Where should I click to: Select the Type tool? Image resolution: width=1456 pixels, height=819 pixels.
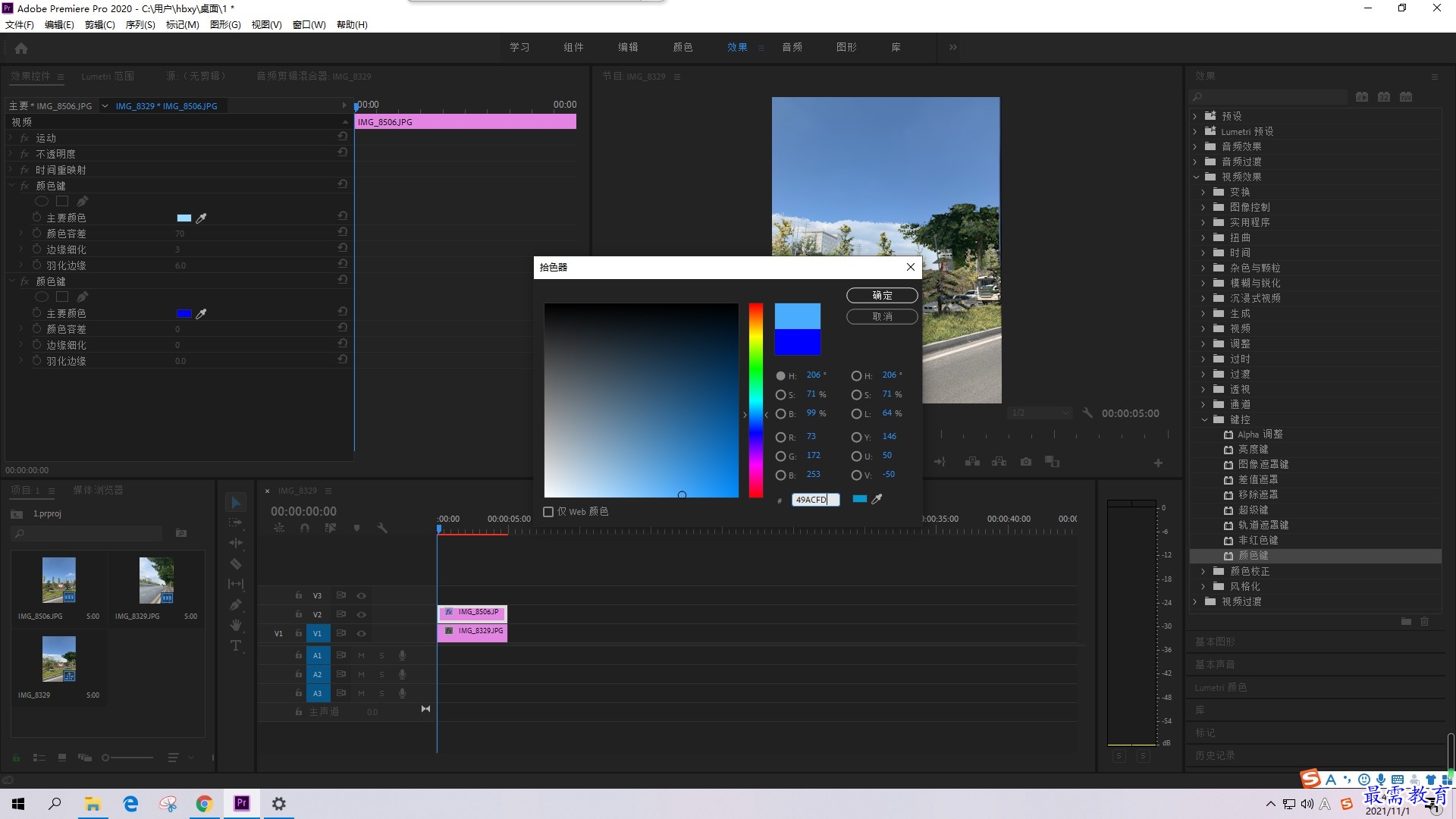click(x=235, y=645)
